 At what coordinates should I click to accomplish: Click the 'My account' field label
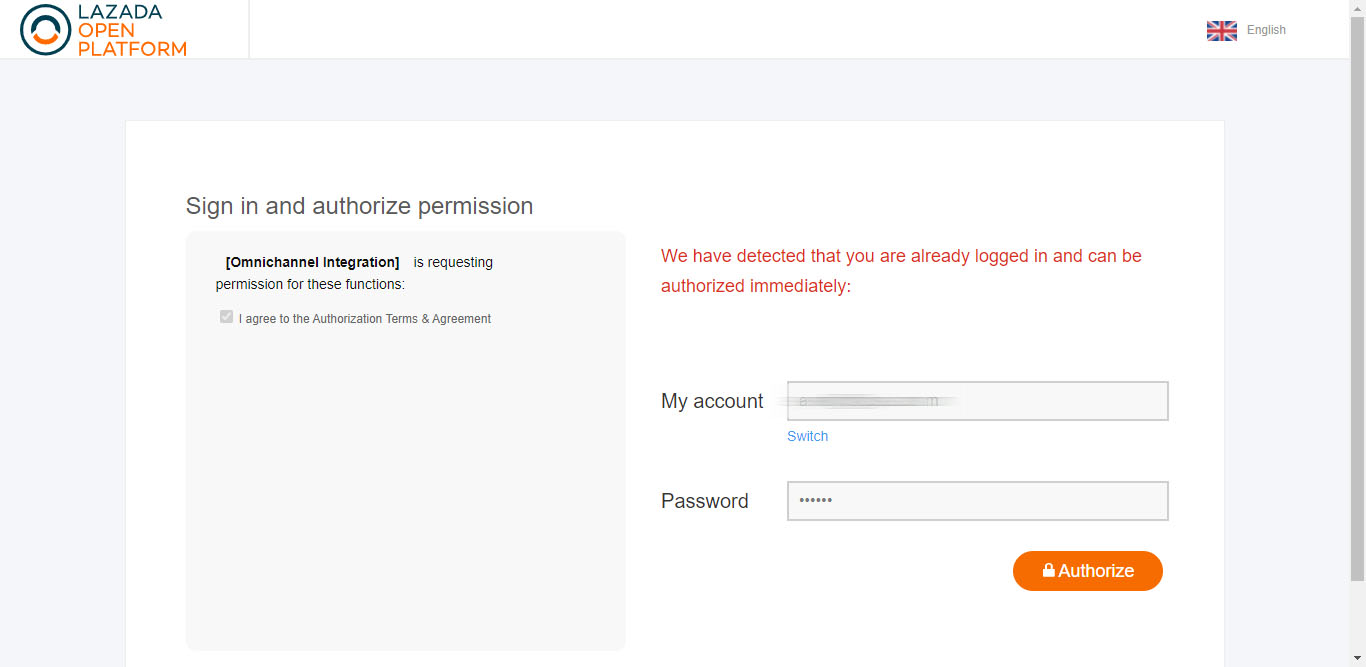712,401
